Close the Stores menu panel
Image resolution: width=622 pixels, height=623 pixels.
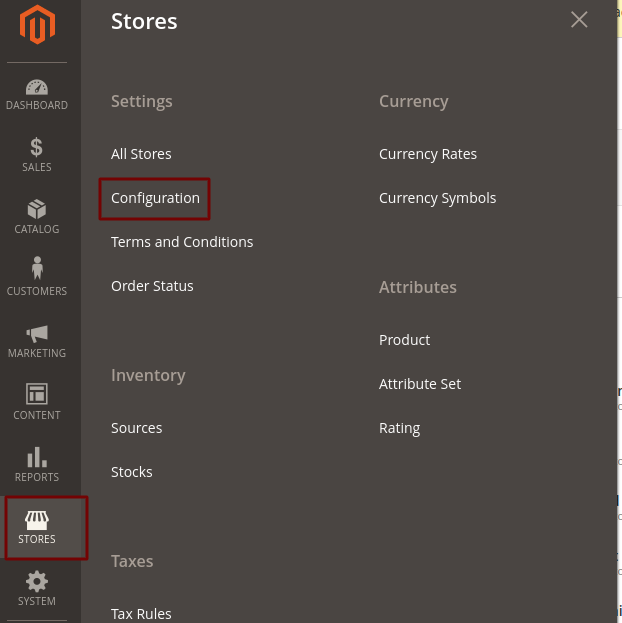579,20
